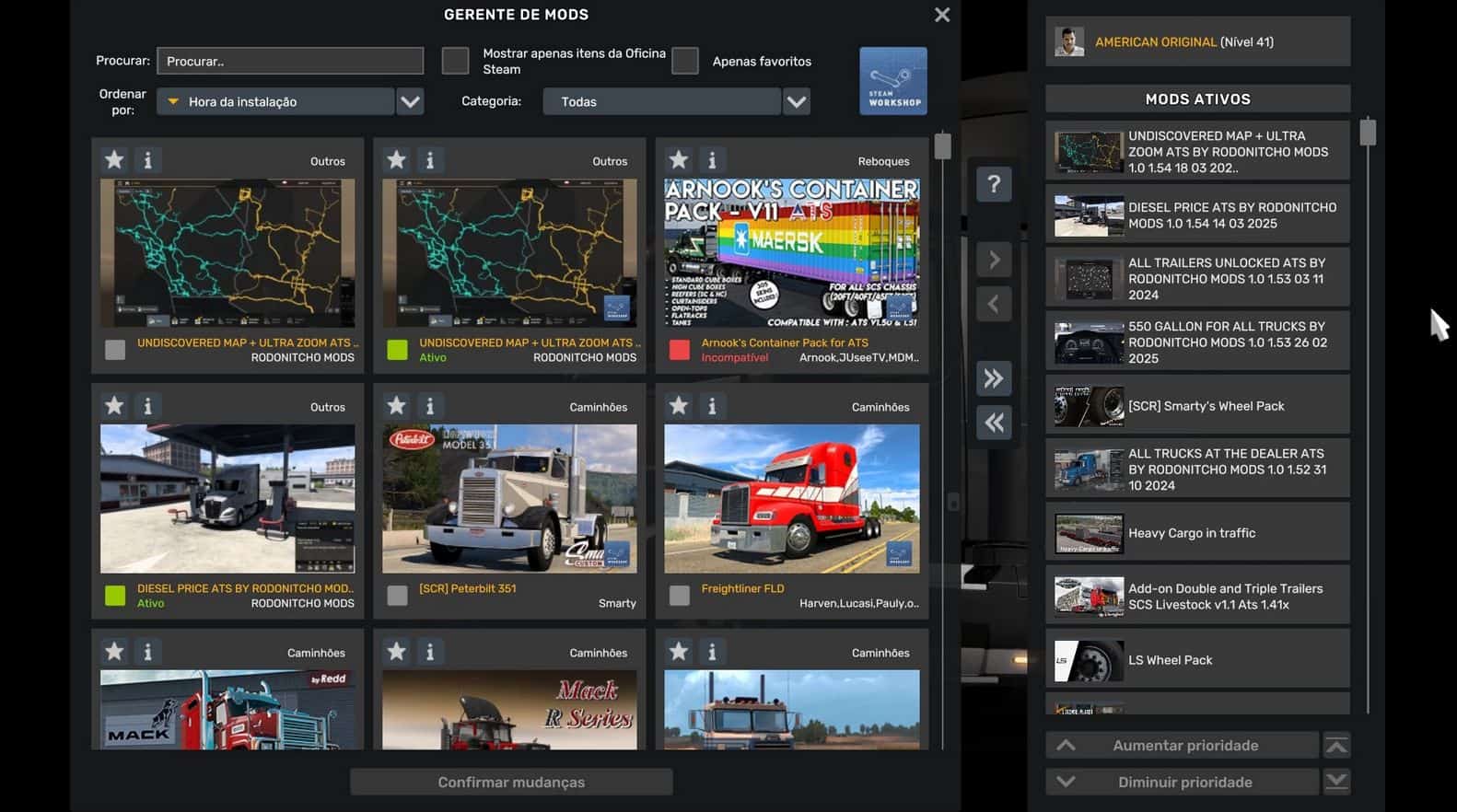Open the Steam Workshop icon

pyautogui.click(x=892, y=81)
